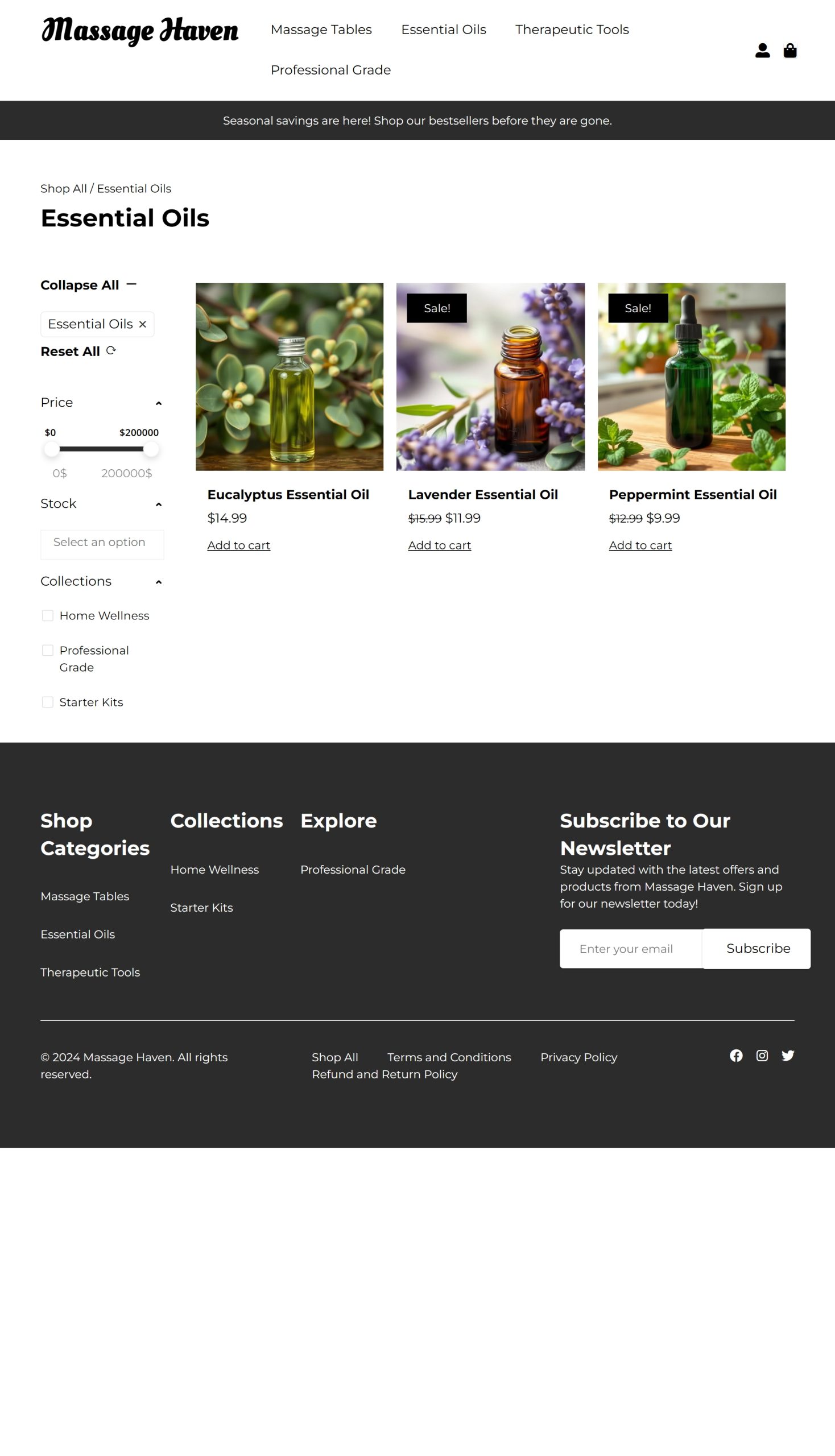The width and height of the screenshot is (835, 1456).
Task: Collapse the Price filter section
Action: point(159,403)
